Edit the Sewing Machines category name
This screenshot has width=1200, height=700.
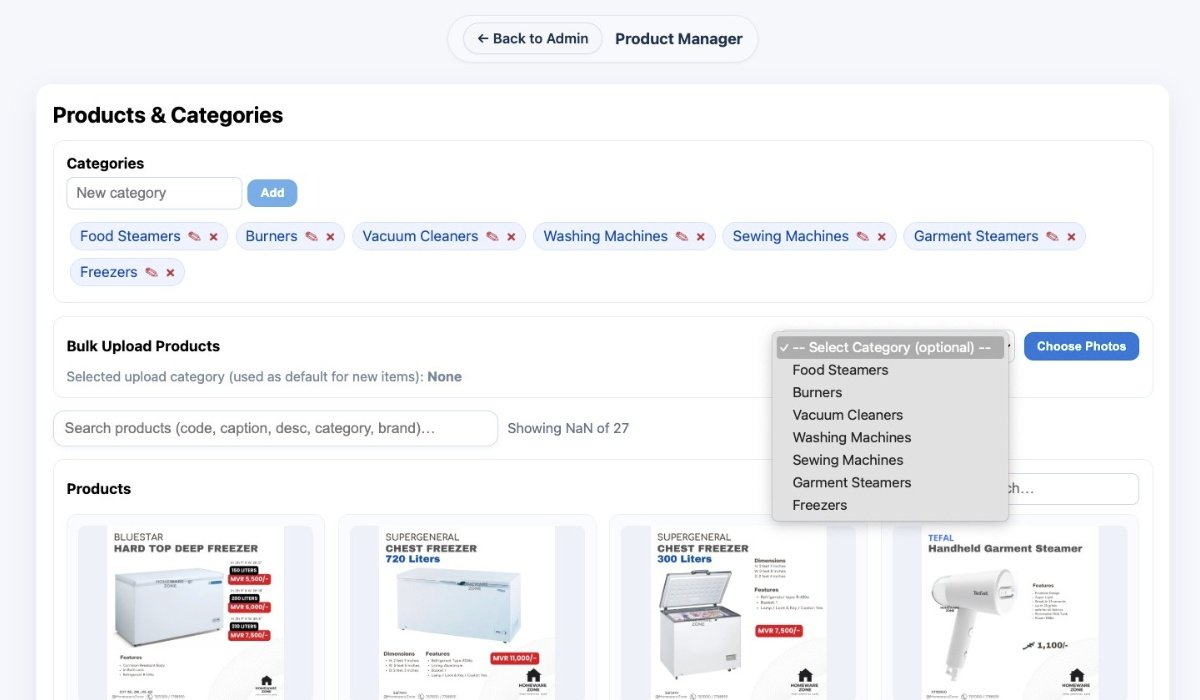click(861, 236)
